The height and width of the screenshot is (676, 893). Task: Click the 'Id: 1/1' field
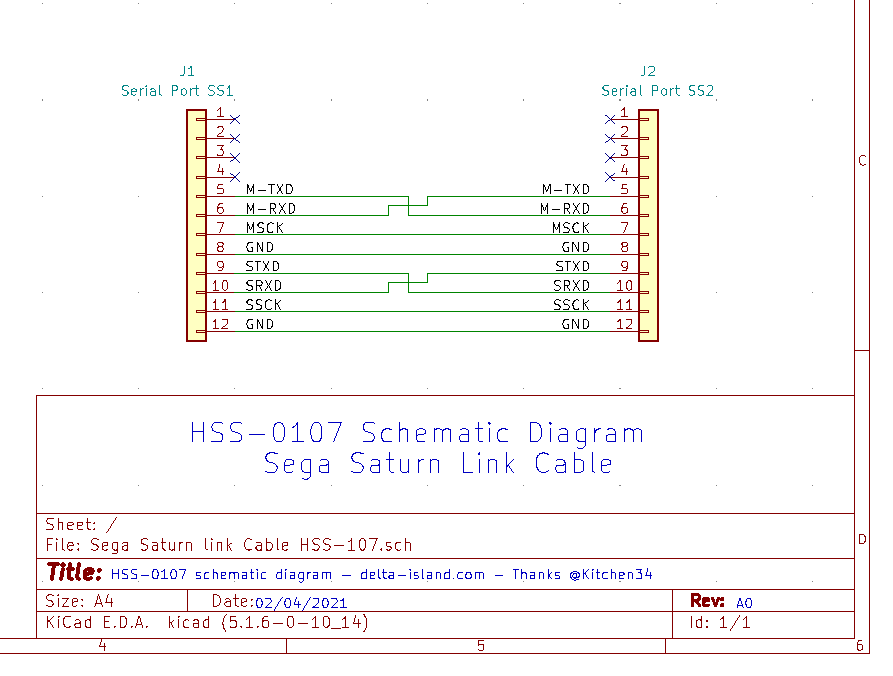click(720, 622)
